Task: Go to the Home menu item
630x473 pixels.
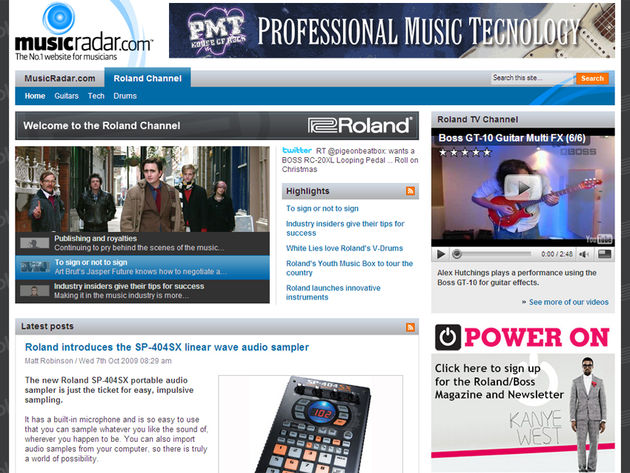Action: (x=35, y=96)
